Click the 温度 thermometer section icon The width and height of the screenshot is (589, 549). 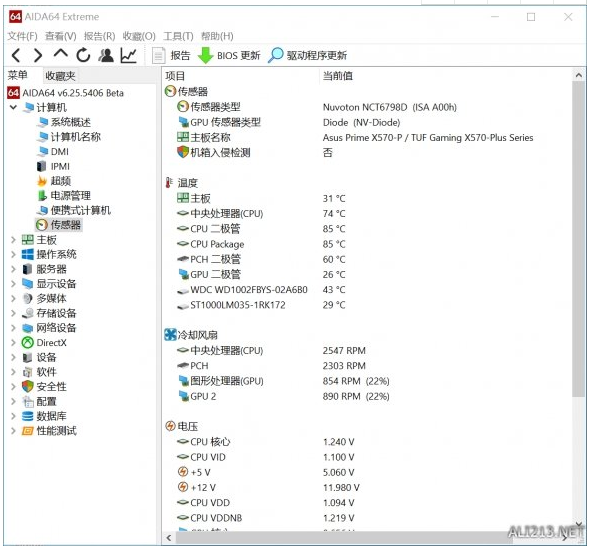[169, 183]
